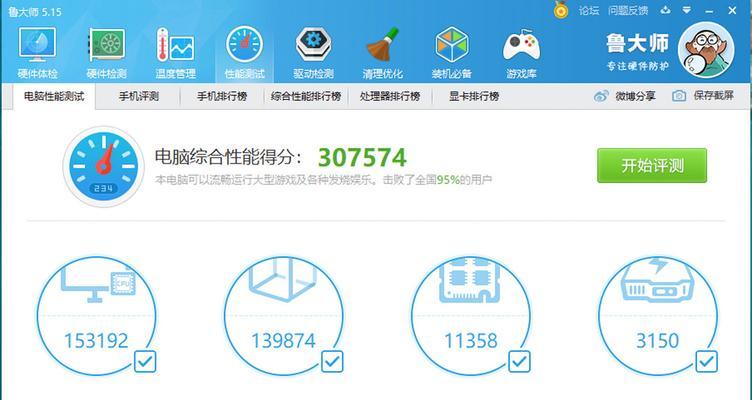Image resolution: width=752 pixels, height=400 pixels.
Task: Click the total score 307574
Action: pyautogui.click(x=362, y=157)
